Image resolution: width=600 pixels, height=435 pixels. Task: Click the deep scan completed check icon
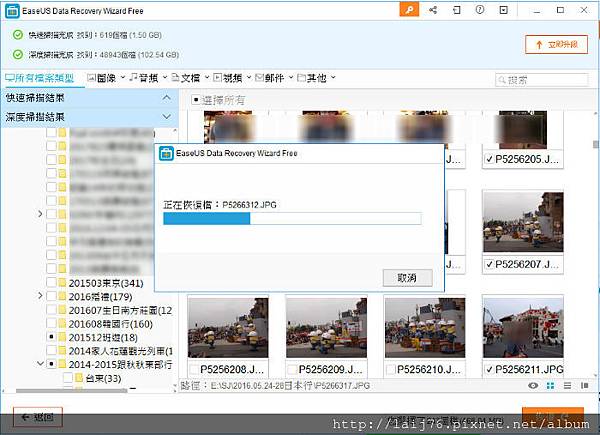[18, 54]
